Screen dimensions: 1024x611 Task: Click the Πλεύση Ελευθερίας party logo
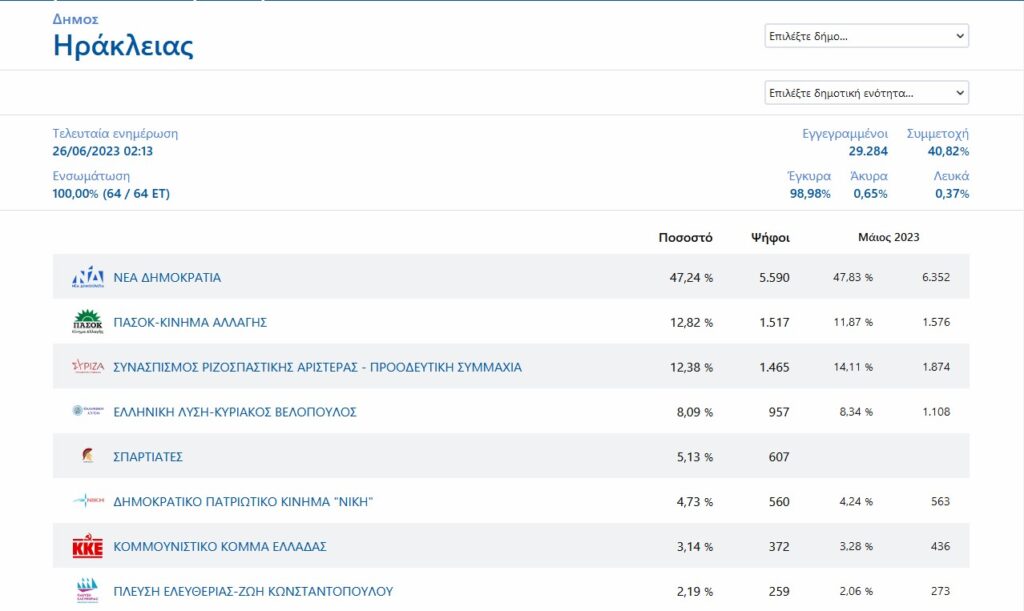[x=87, y=590]
